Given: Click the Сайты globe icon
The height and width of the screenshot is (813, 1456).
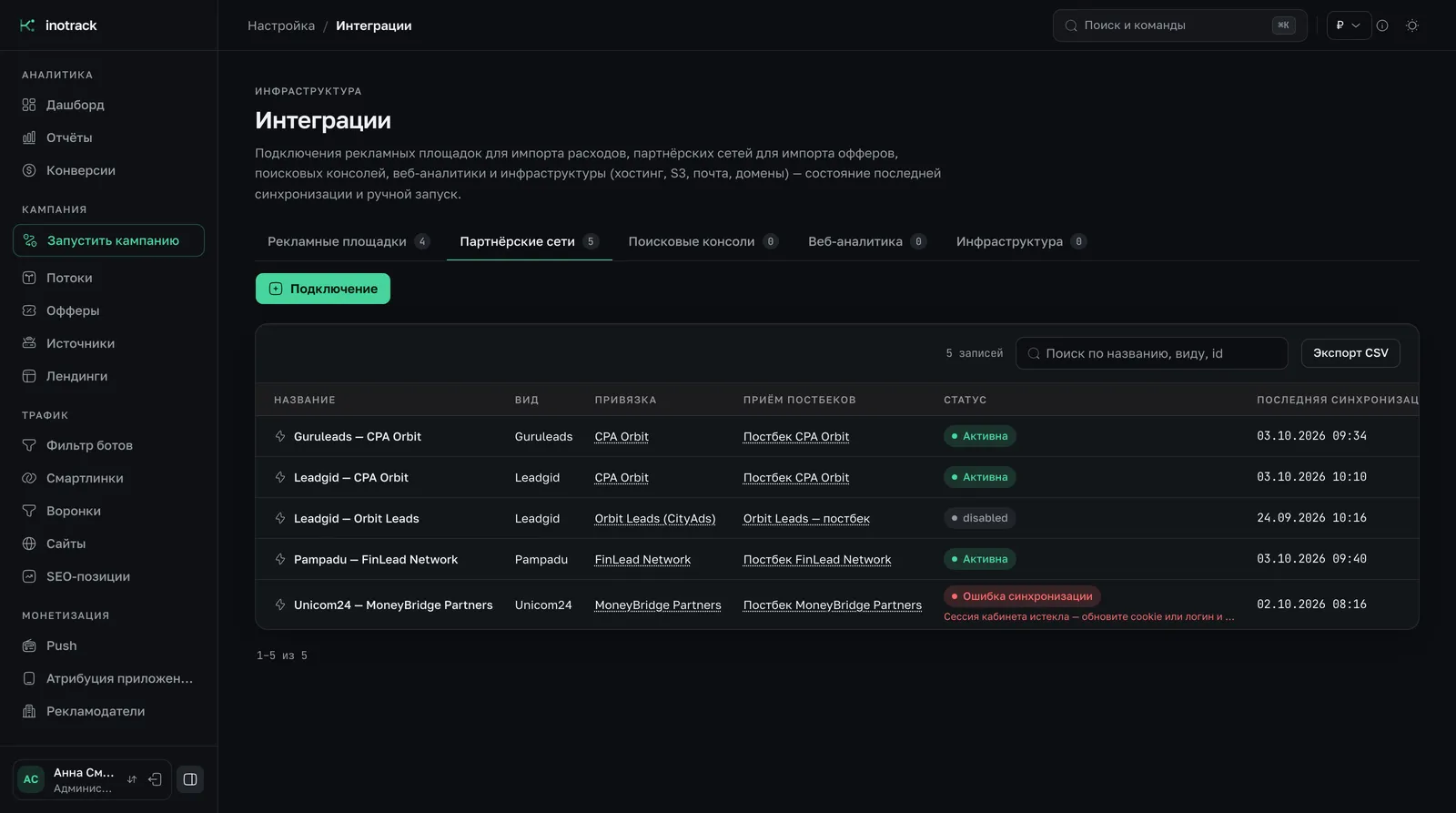Looking at the screenshot, I should click(x=29, y=544).
